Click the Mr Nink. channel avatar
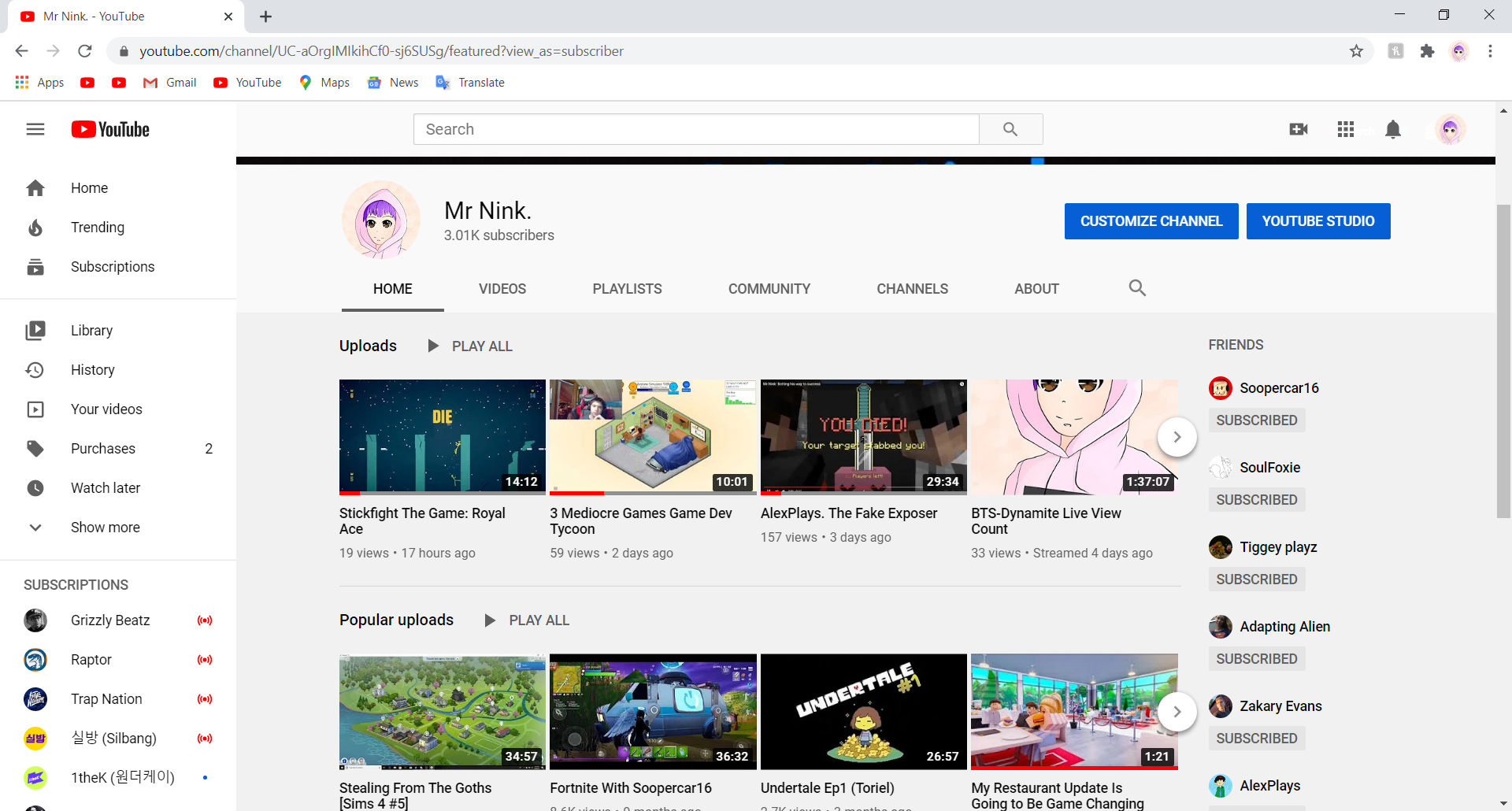 (x=381, y=220)
